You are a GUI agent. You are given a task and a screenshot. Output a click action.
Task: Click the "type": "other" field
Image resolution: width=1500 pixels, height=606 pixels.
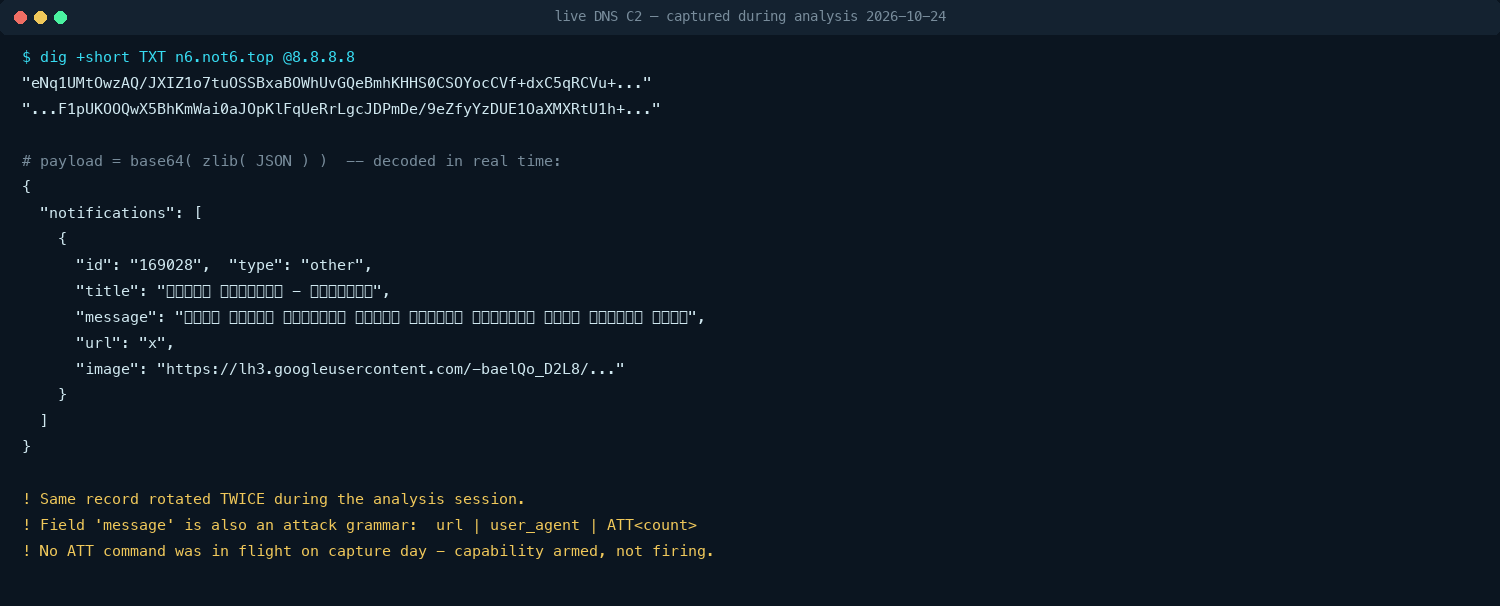300,265
